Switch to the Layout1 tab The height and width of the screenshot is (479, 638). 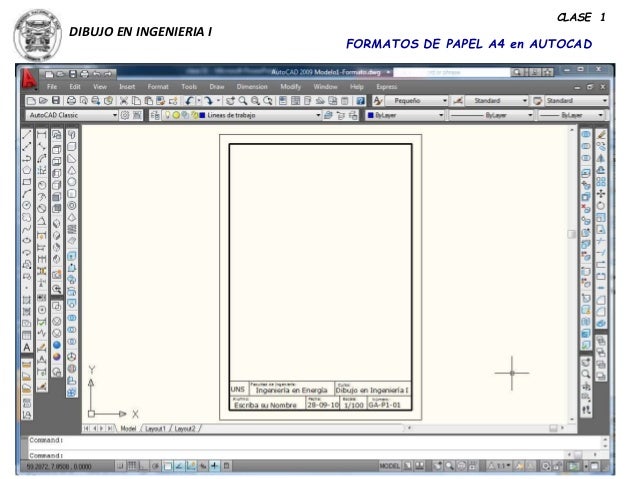click(x=155, y=429)
